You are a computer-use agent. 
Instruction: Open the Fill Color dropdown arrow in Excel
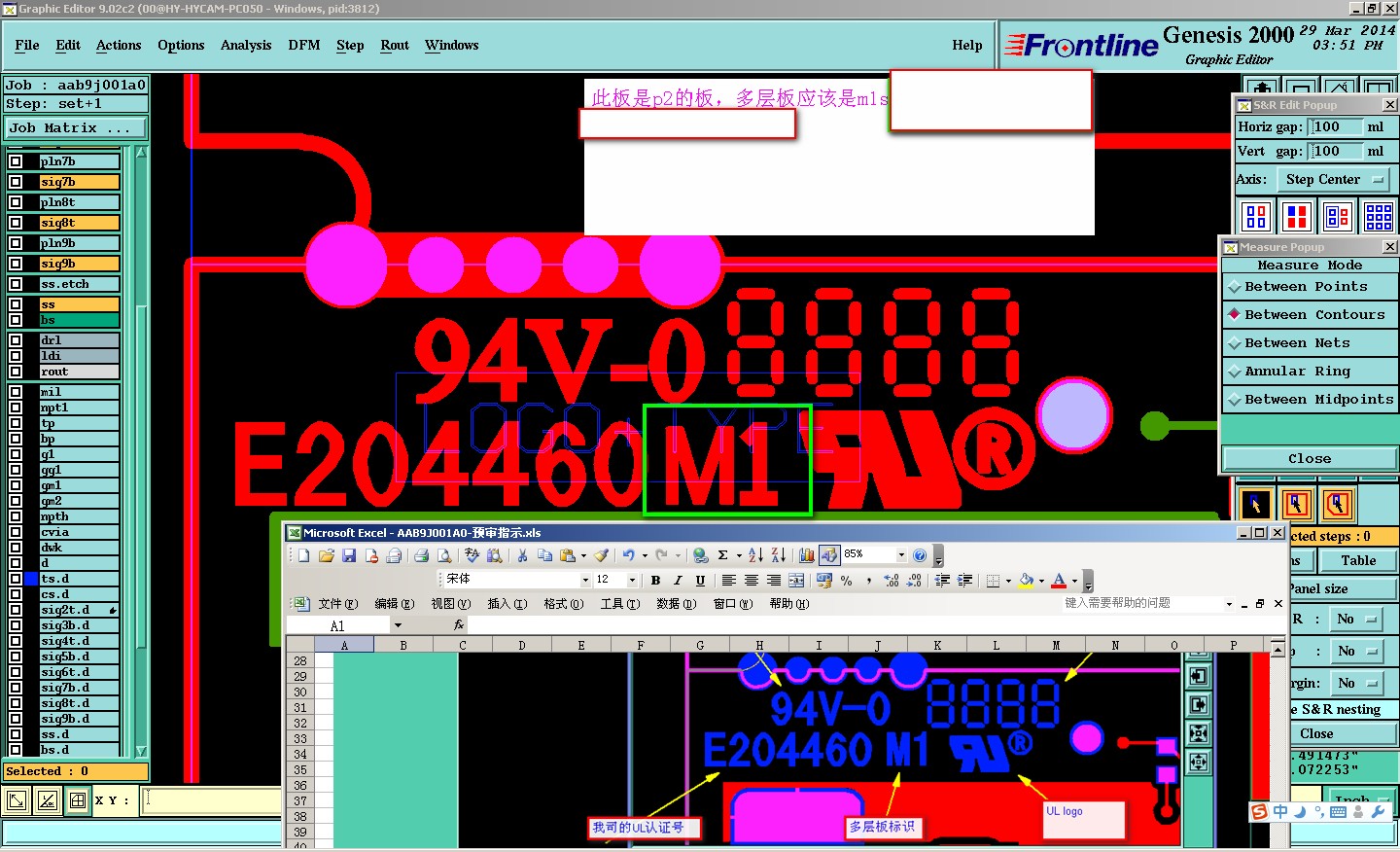pyautogui.click(x=1041, y=581)
